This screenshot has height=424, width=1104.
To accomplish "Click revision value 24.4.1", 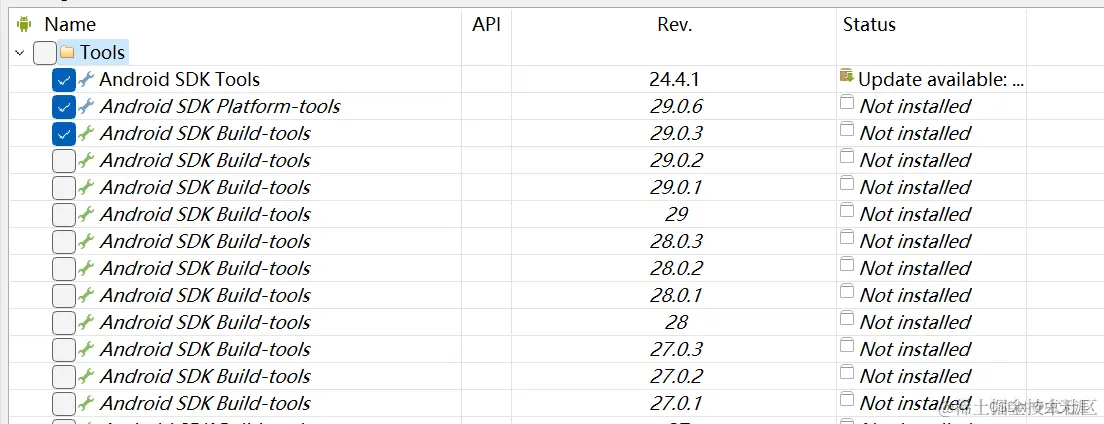I will (675, 80).
